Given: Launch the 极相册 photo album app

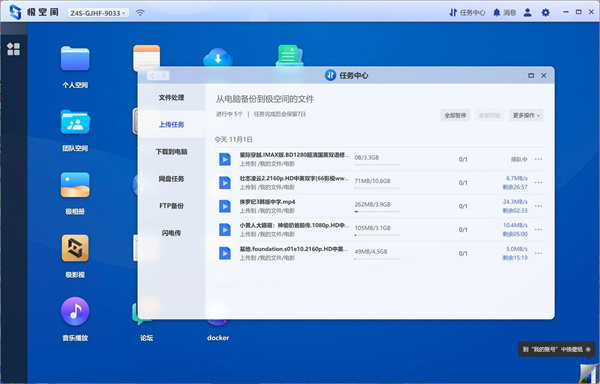Looking at the screenshot, I should (x=75, y=185).
